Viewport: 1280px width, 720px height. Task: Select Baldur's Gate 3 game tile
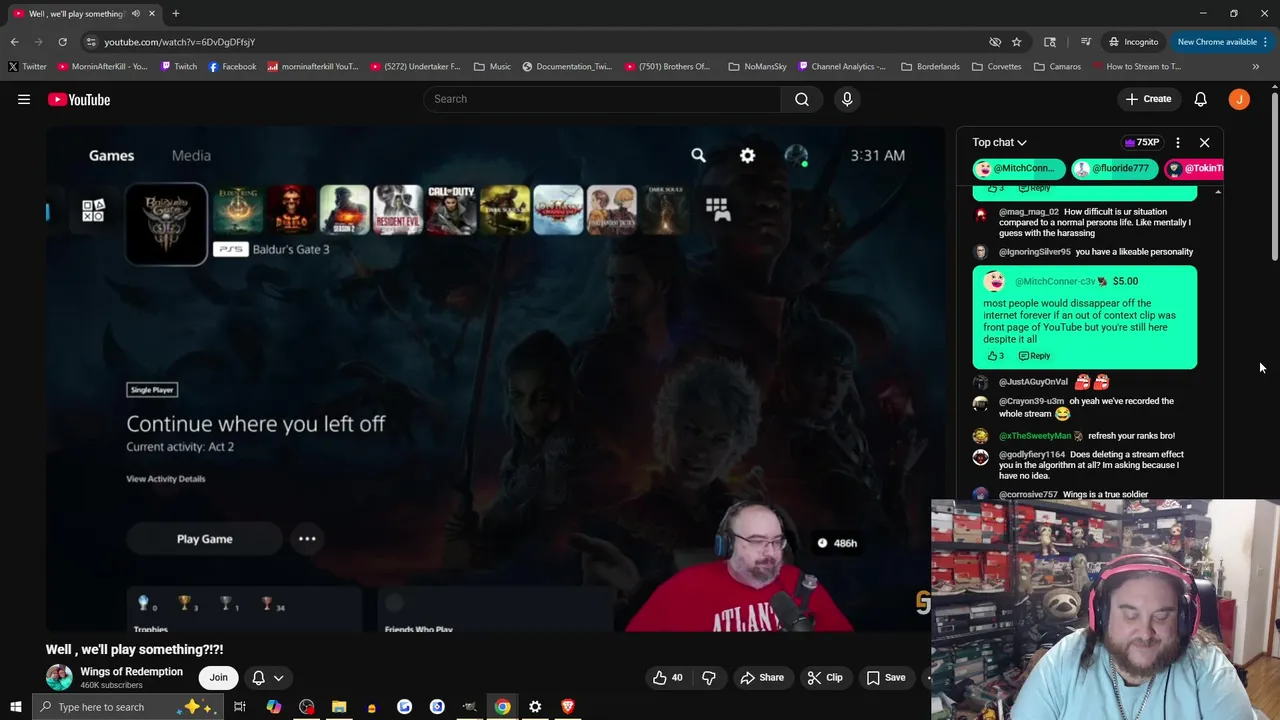pyautogui.click(x=166, y=224)
